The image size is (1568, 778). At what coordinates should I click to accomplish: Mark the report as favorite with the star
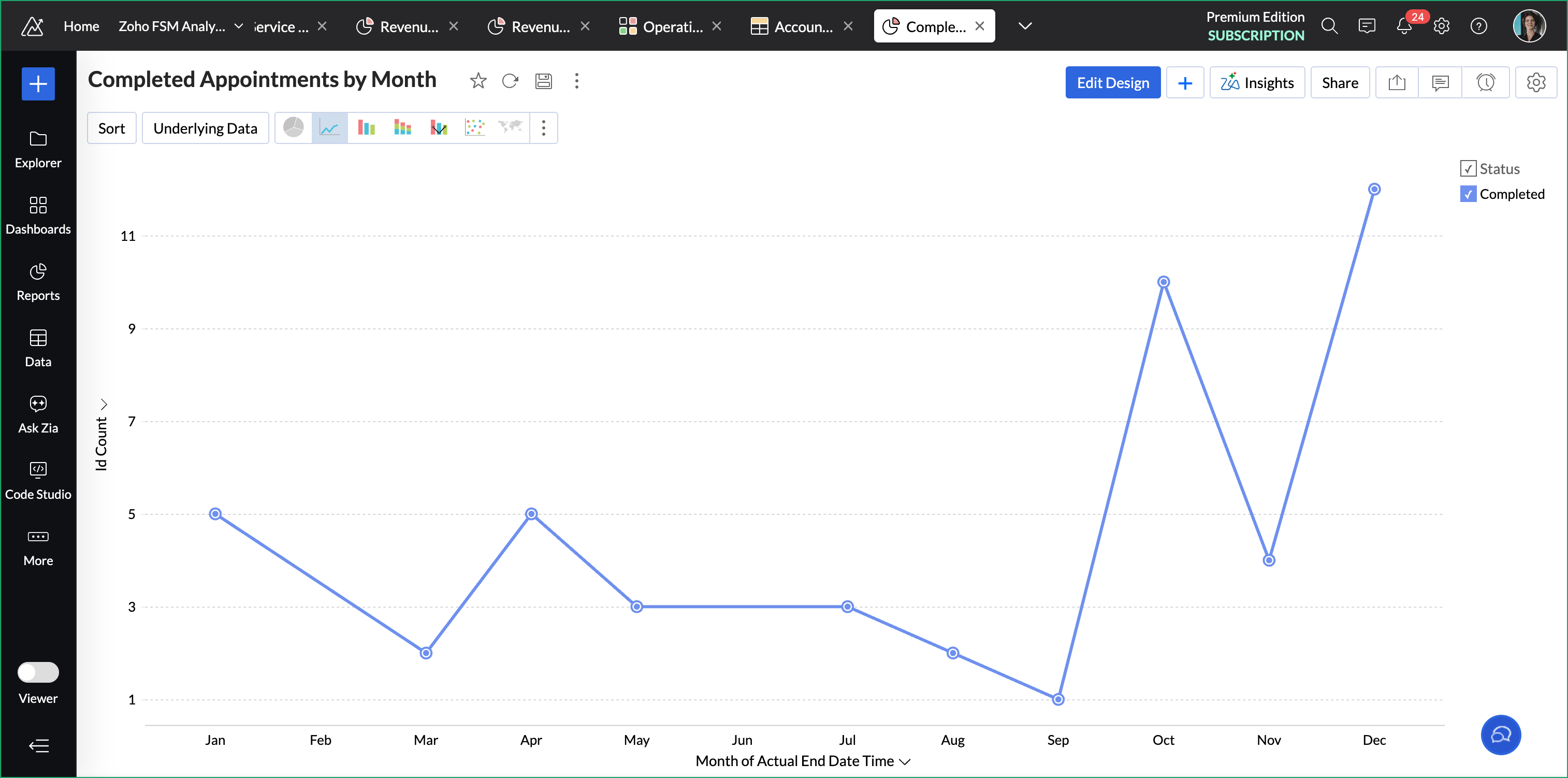pyautogui.click(x=478, y=81)
